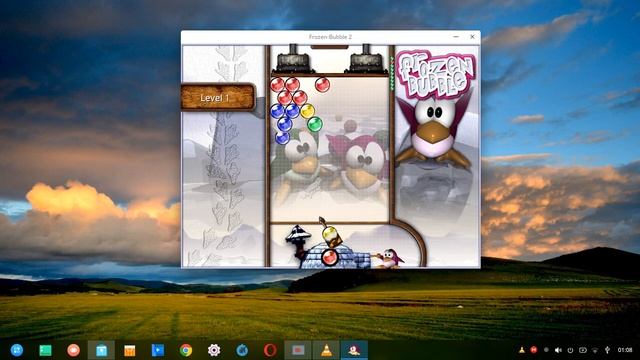The image size is (640, 360).
Task: Click the next red bubble on the igloo
Action: [x=329, y=257]
